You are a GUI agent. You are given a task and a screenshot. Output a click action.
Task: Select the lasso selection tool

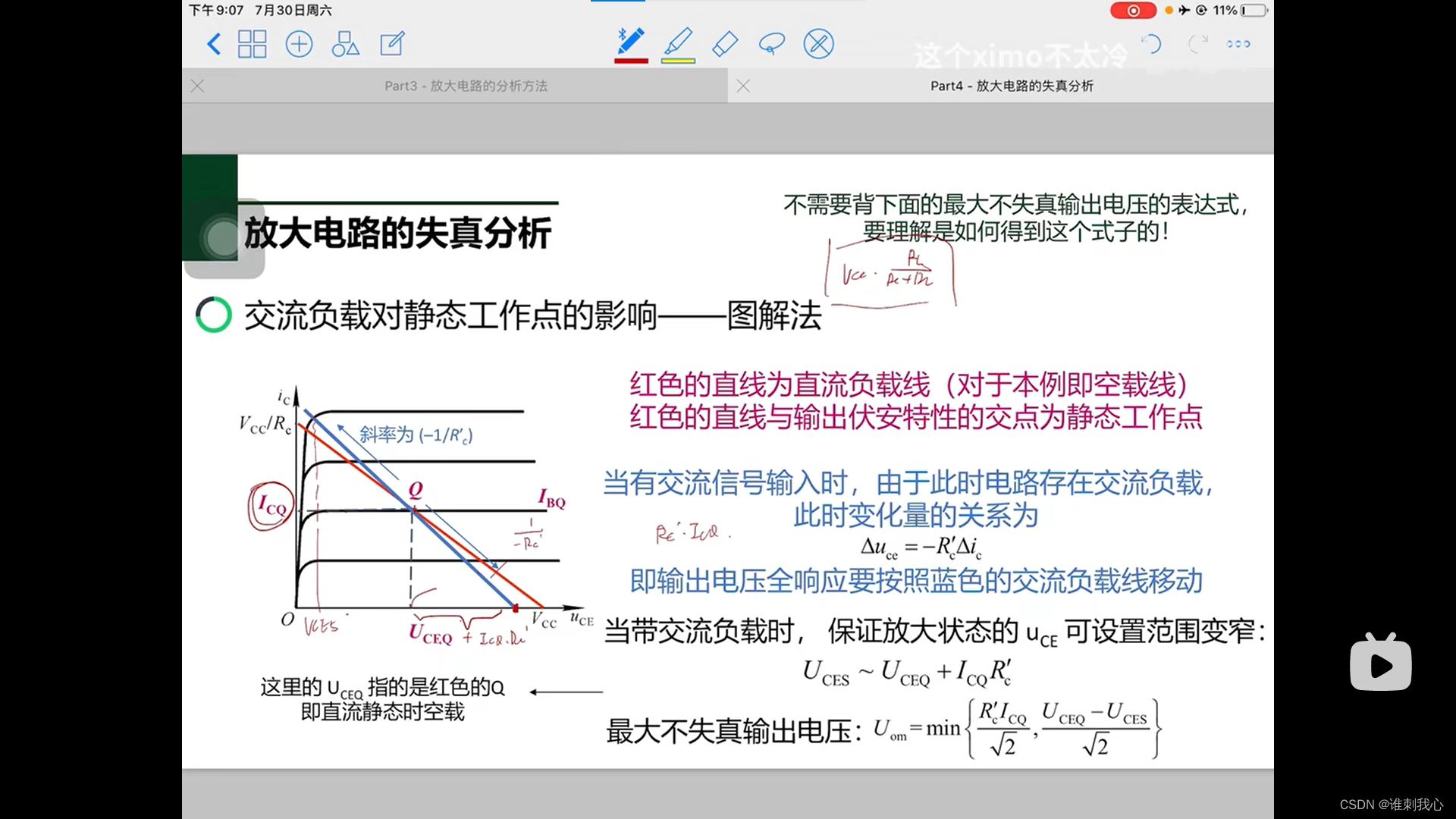[x=771, y=44]
